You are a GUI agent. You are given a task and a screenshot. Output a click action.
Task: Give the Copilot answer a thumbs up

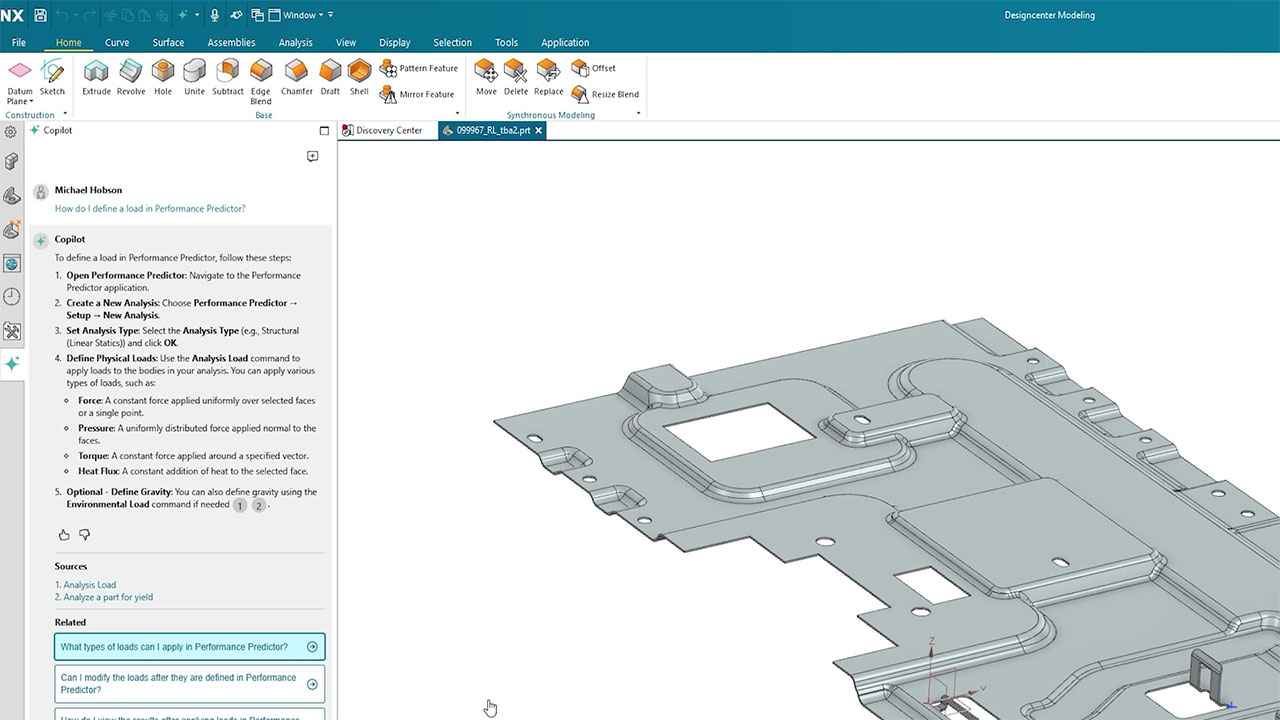64,535
